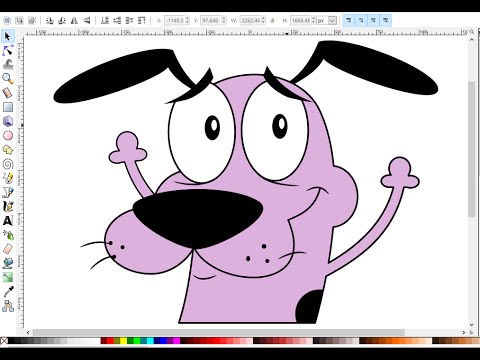
Task: Click the Deselect icon
Action: coord(32,21)
